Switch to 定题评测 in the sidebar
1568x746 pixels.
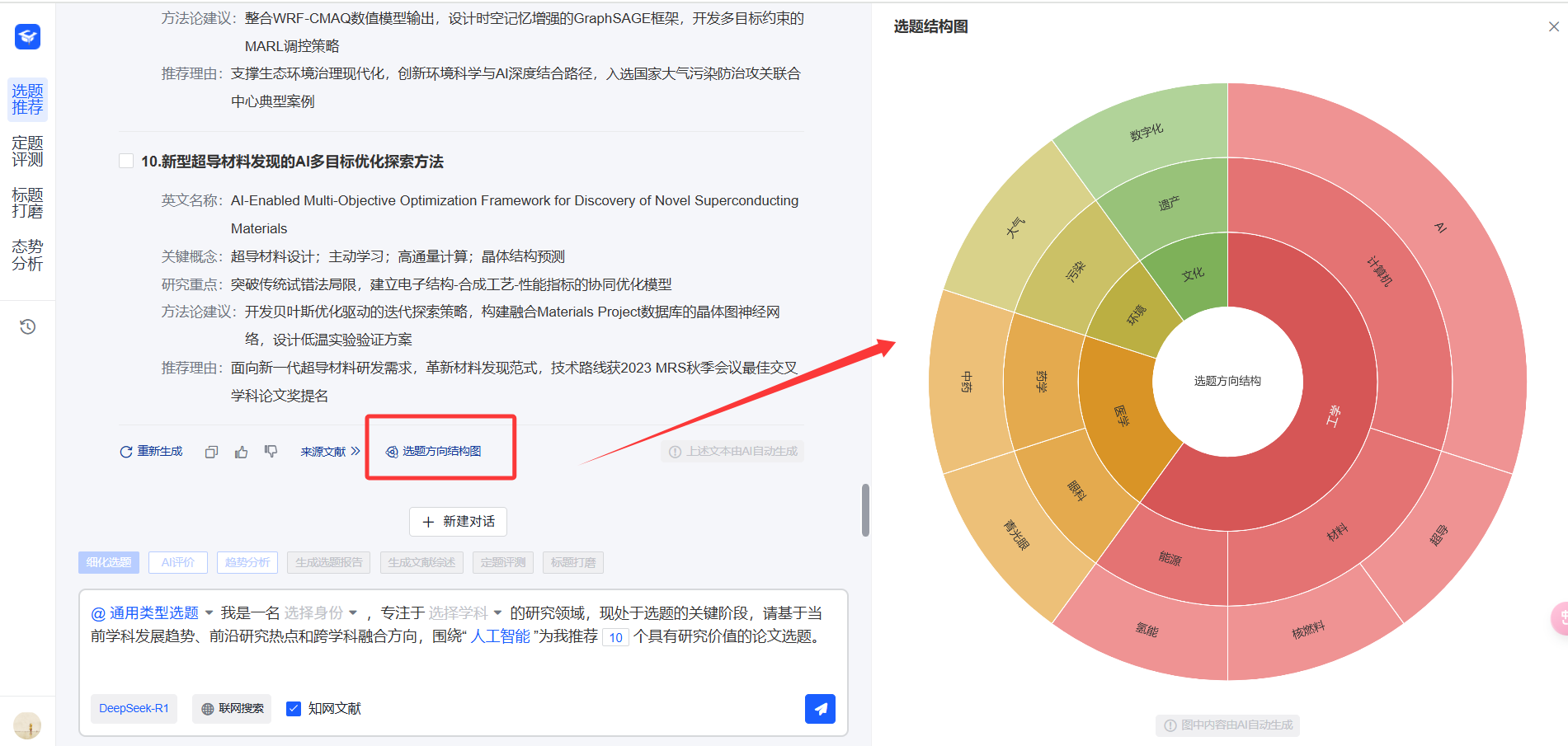[x=27, y=152]
